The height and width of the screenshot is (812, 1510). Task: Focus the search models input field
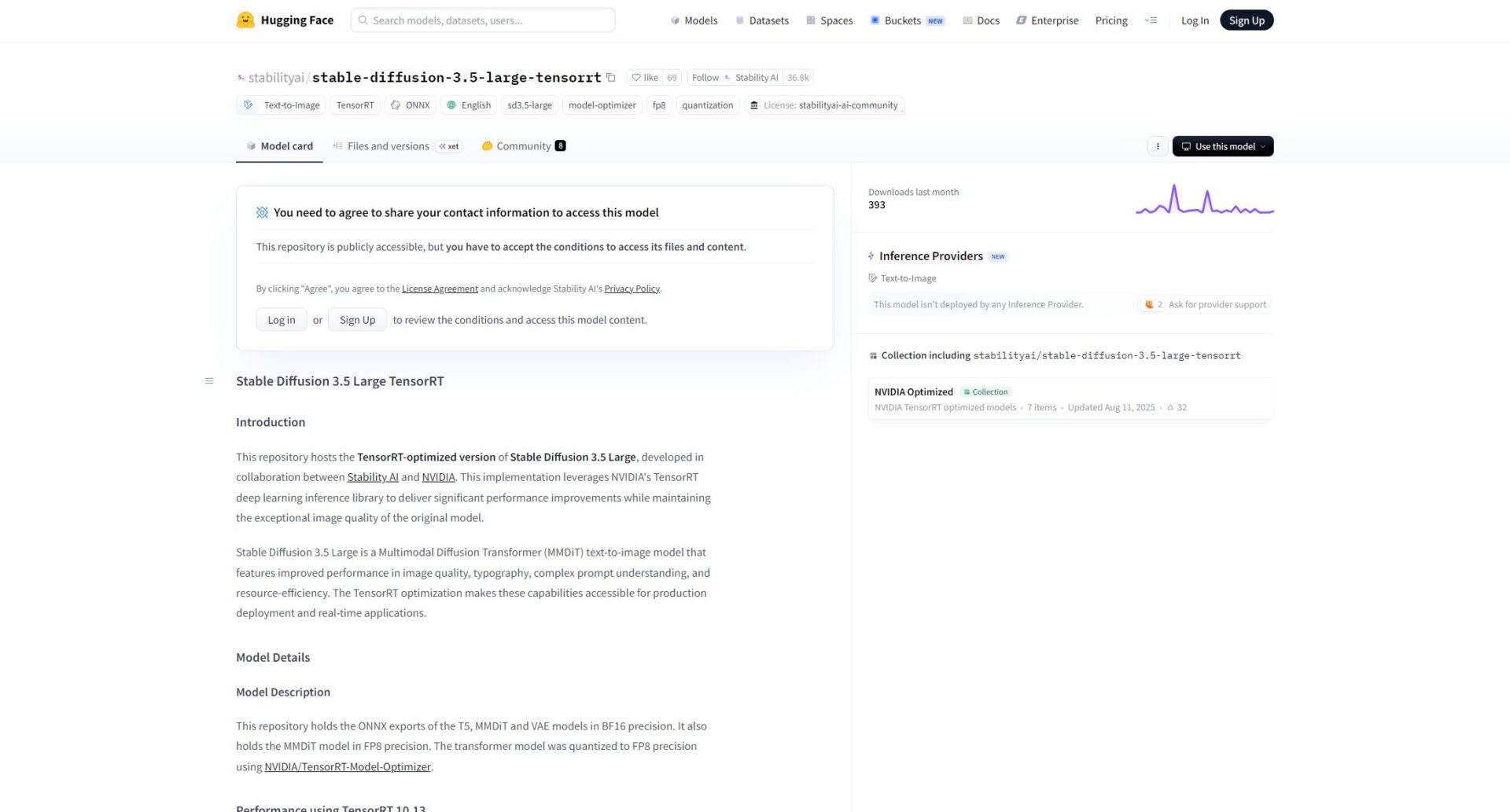(483, 20)
